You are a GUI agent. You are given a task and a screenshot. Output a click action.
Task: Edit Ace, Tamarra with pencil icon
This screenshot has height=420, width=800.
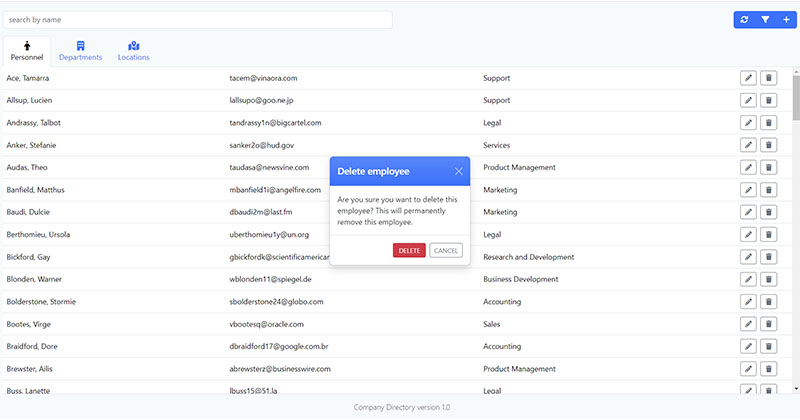tap(748, 78)
